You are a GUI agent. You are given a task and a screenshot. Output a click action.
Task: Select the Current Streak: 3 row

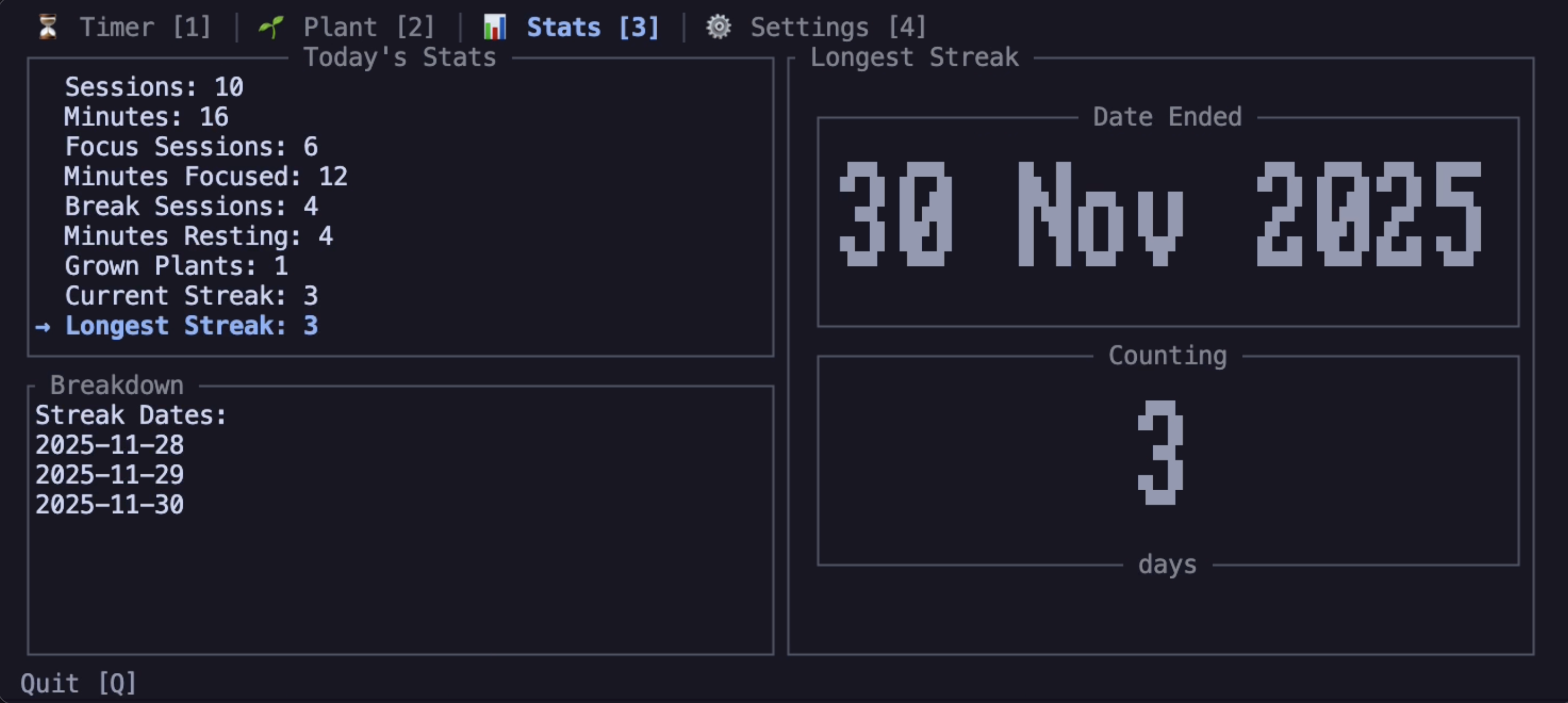tap(191, 296)
